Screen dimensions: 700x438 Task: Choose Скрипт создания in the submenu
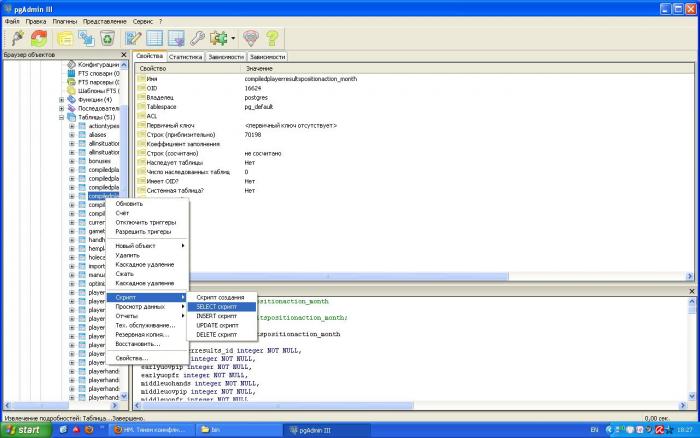coord(222,297)
